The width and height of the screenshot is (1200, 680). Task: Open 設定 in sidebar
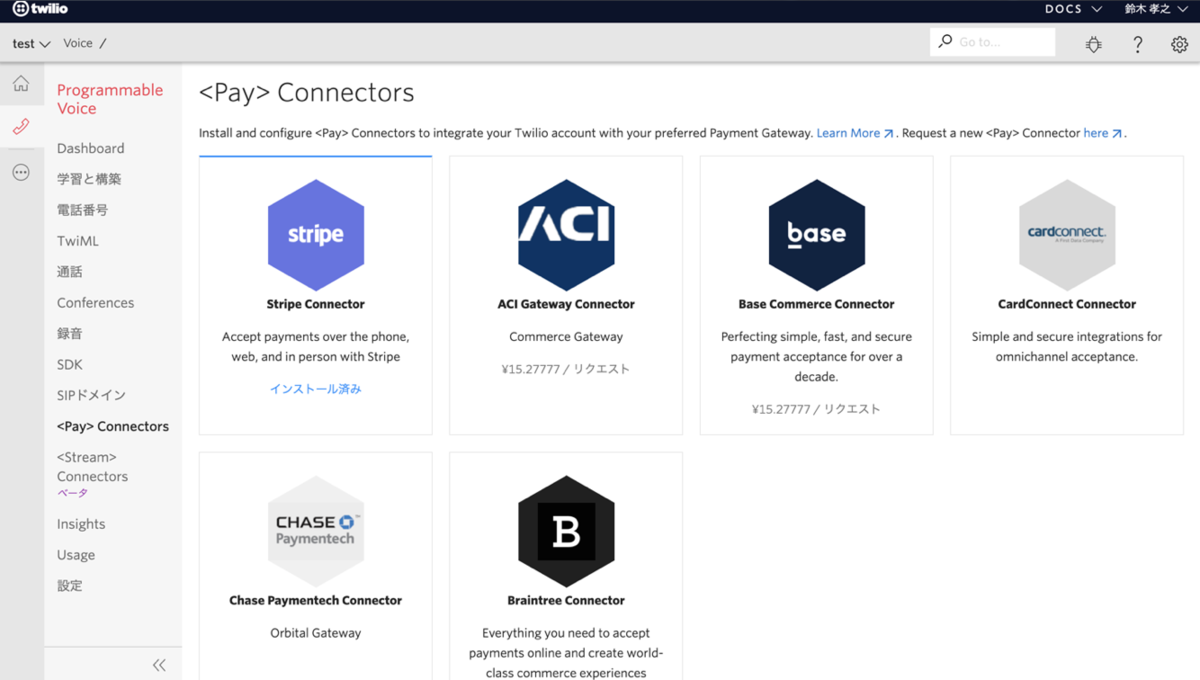[70, 586]
